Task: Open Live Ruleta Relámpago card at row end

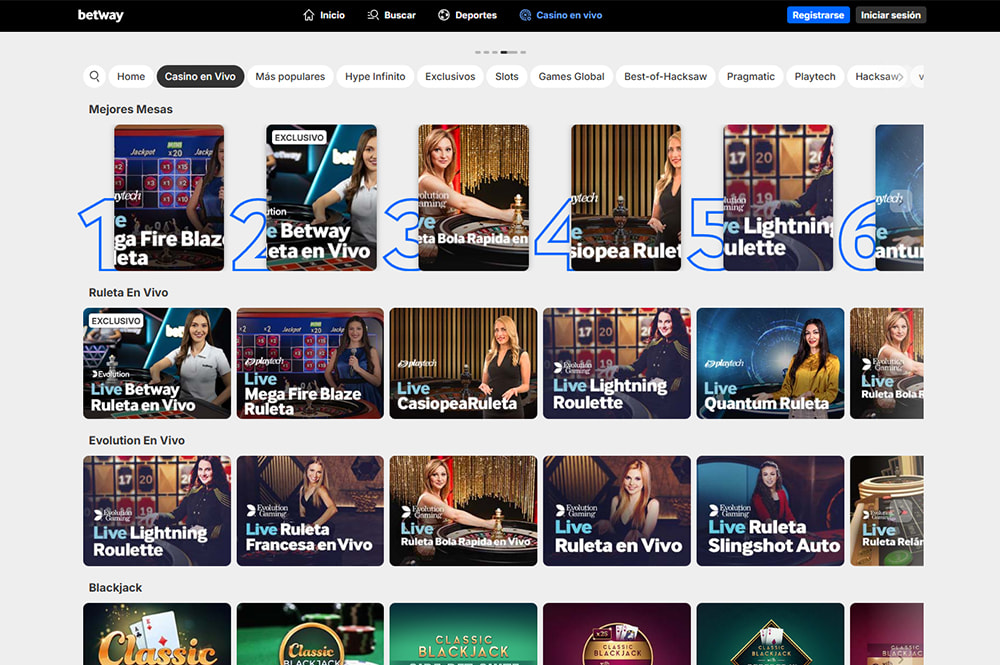Action: (886, 511)
